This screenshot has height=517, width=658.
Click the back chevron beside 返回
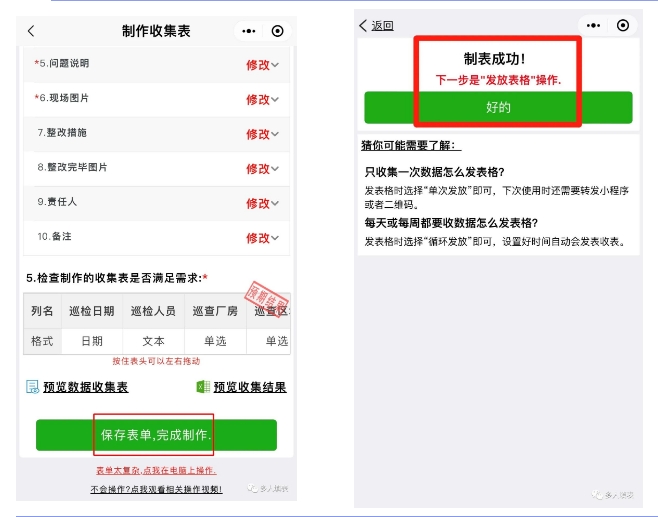(x=363, y=26)
